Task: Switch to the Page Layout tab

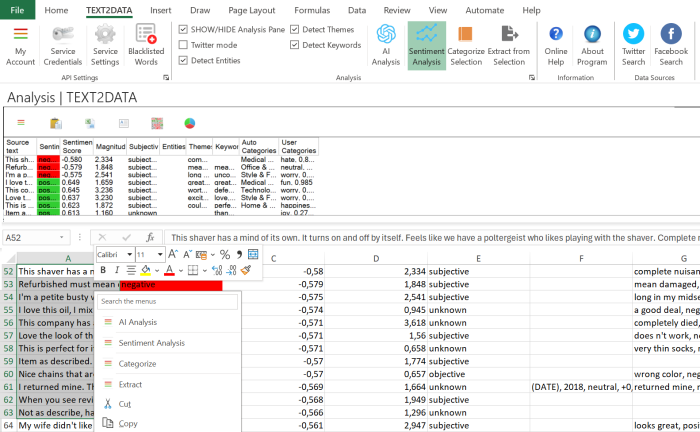Action: coord(251,10)
